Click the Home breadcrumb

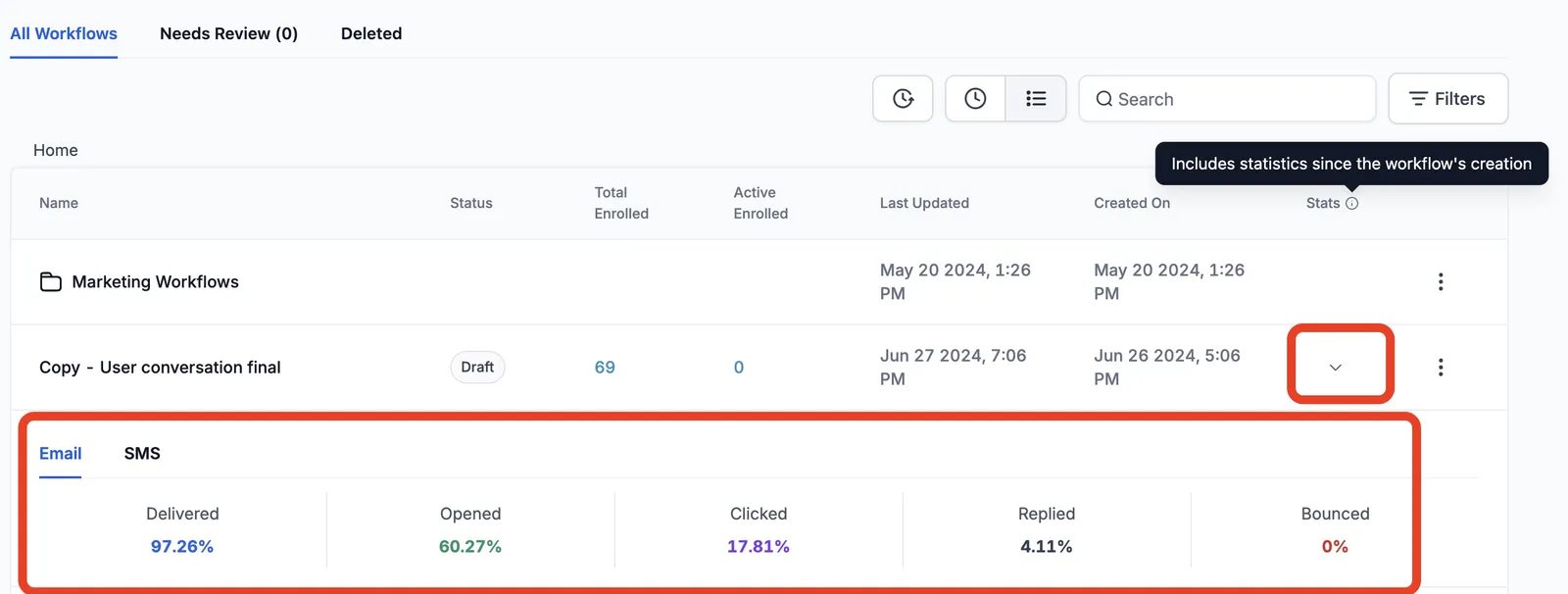click(x=56, y=150)
